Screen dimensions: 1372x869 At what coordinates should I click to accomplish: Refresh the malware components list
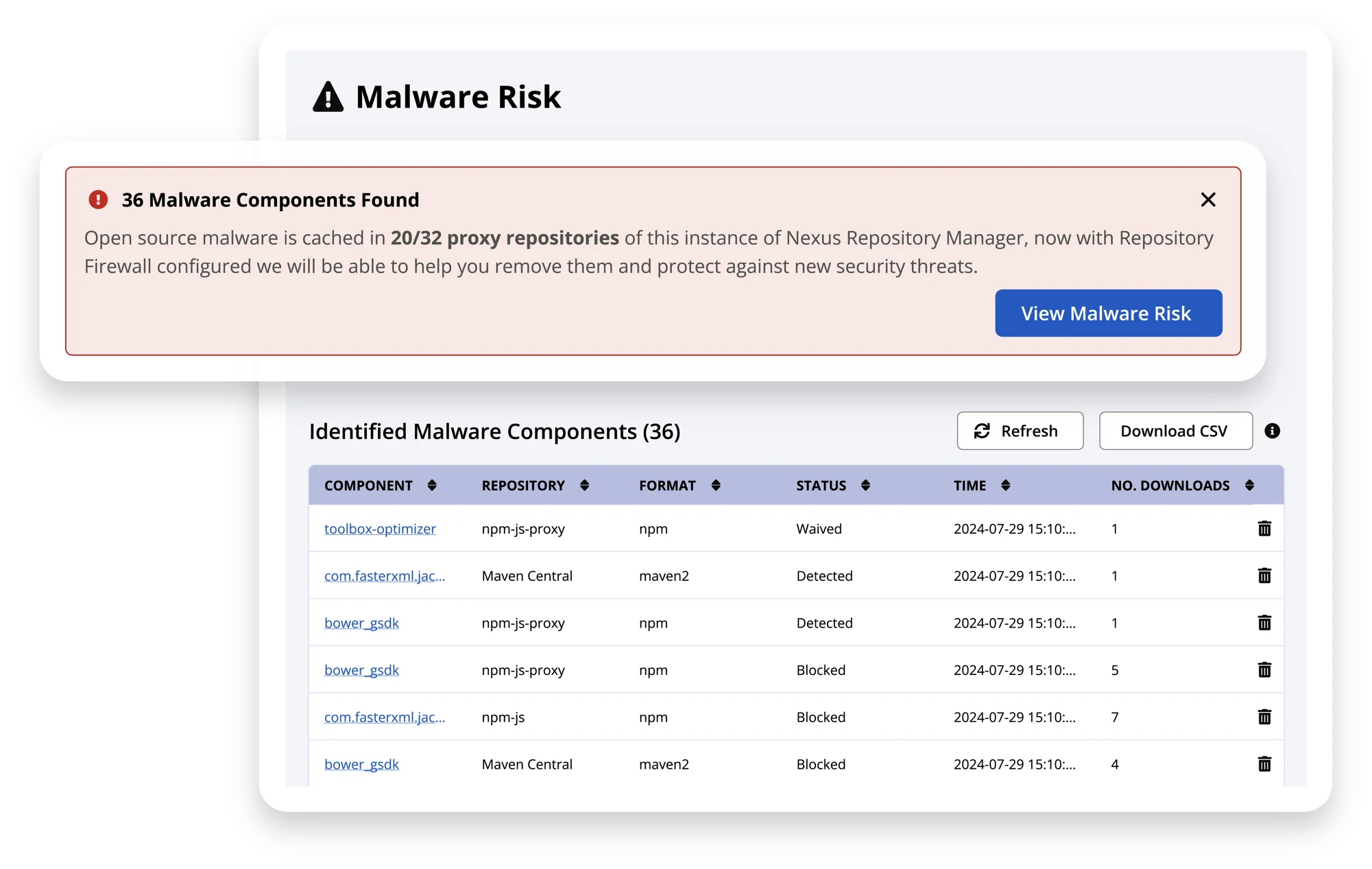pyautogui.click(x=1020, y=431)
